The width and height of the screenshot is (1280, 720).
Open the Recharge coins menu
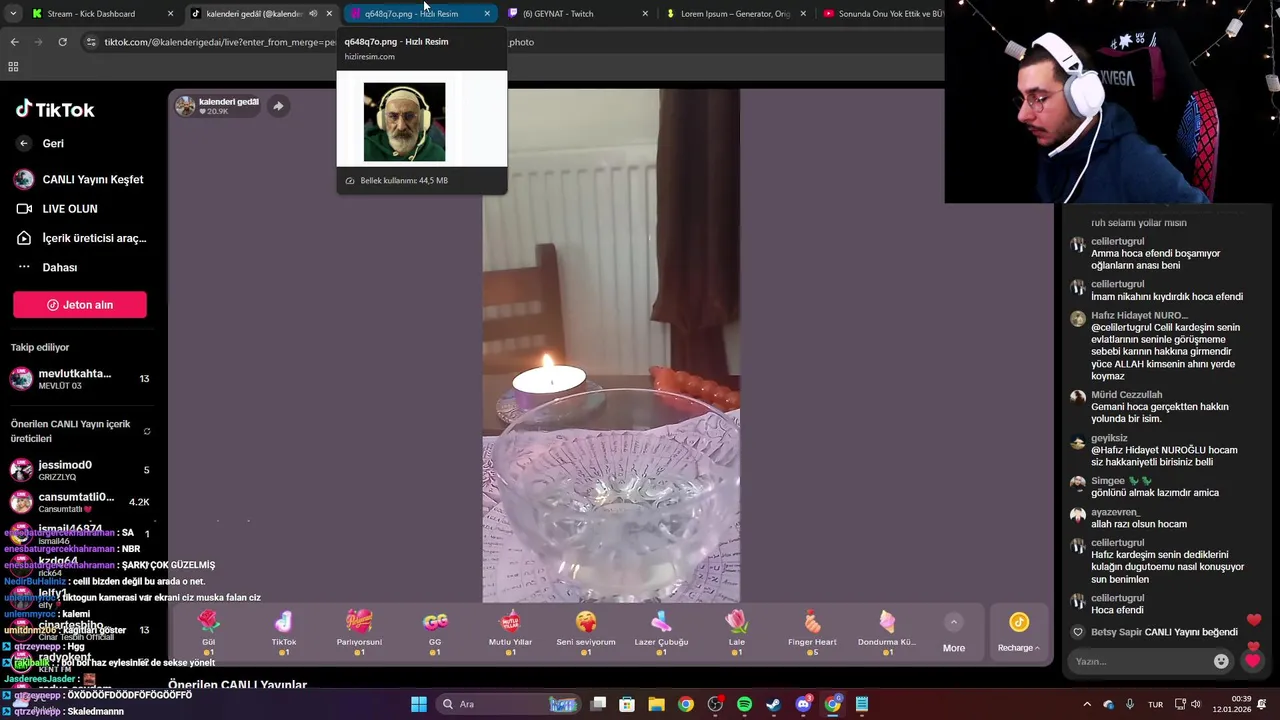pyautogui.click(x=1019, y=634)
